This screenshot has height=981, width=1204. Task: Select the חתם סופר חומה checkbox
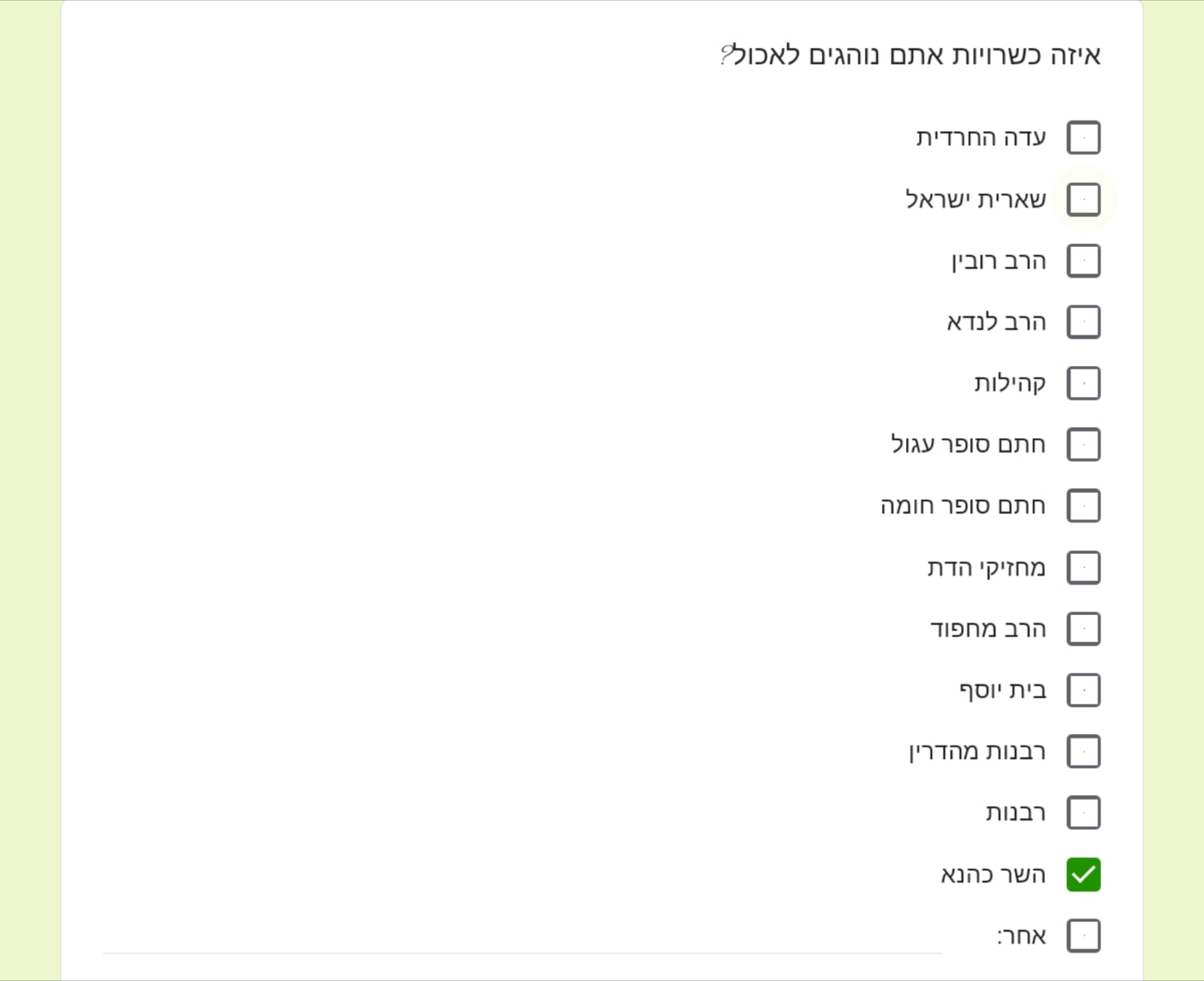[1083, 506]
